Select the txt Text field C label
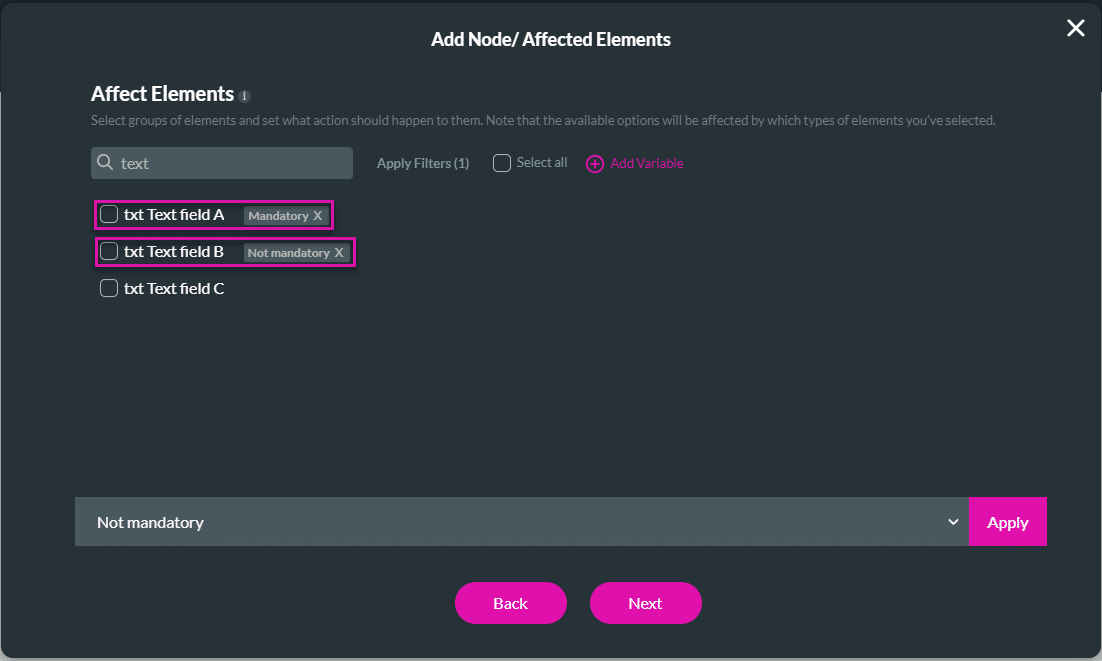This screenshot has width=1102, height=661. coord(174,289)
